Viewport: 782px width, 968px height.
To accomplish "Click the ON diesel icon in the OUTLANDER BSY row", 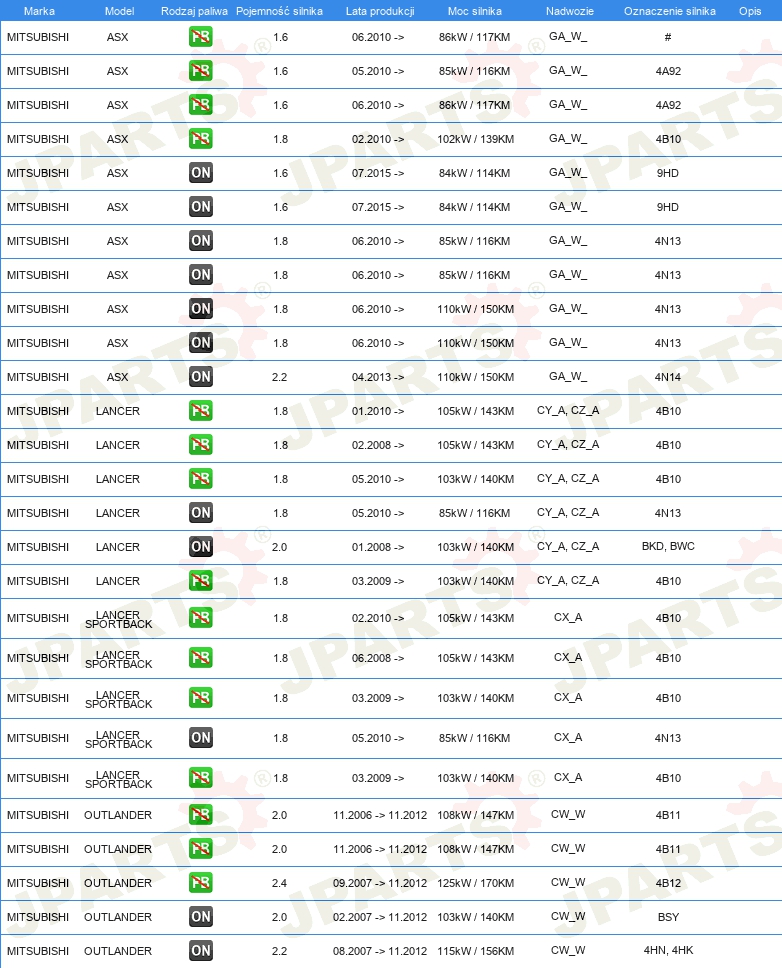I will [x=201, y=917].
